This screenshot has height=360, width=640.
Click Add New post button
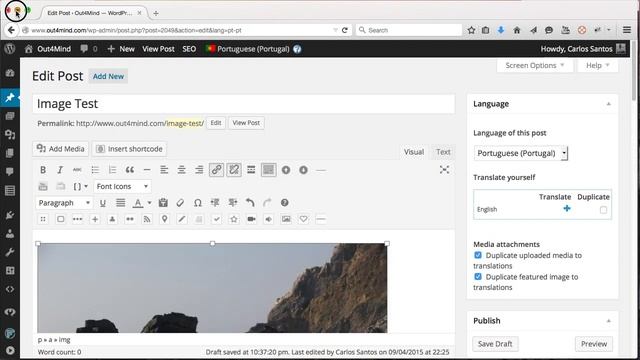[108, 76]
